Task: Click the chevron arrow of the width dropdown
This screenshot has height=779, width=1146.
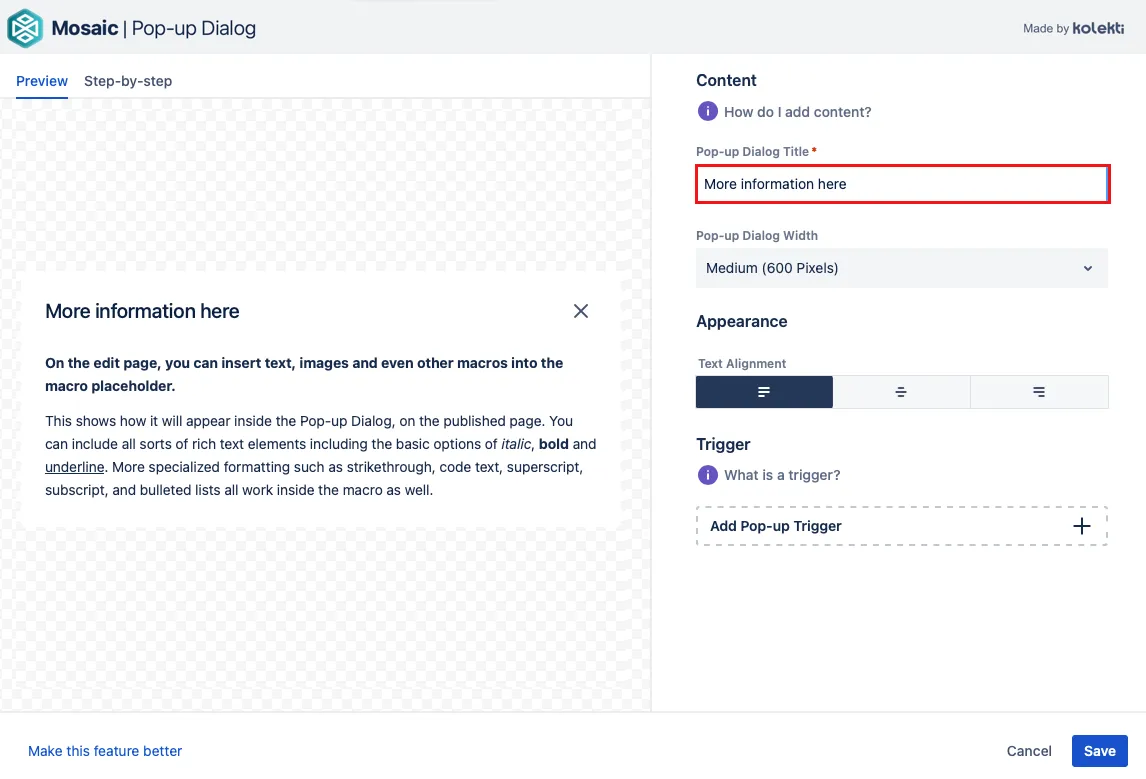Action: [x=1088, y=268]
